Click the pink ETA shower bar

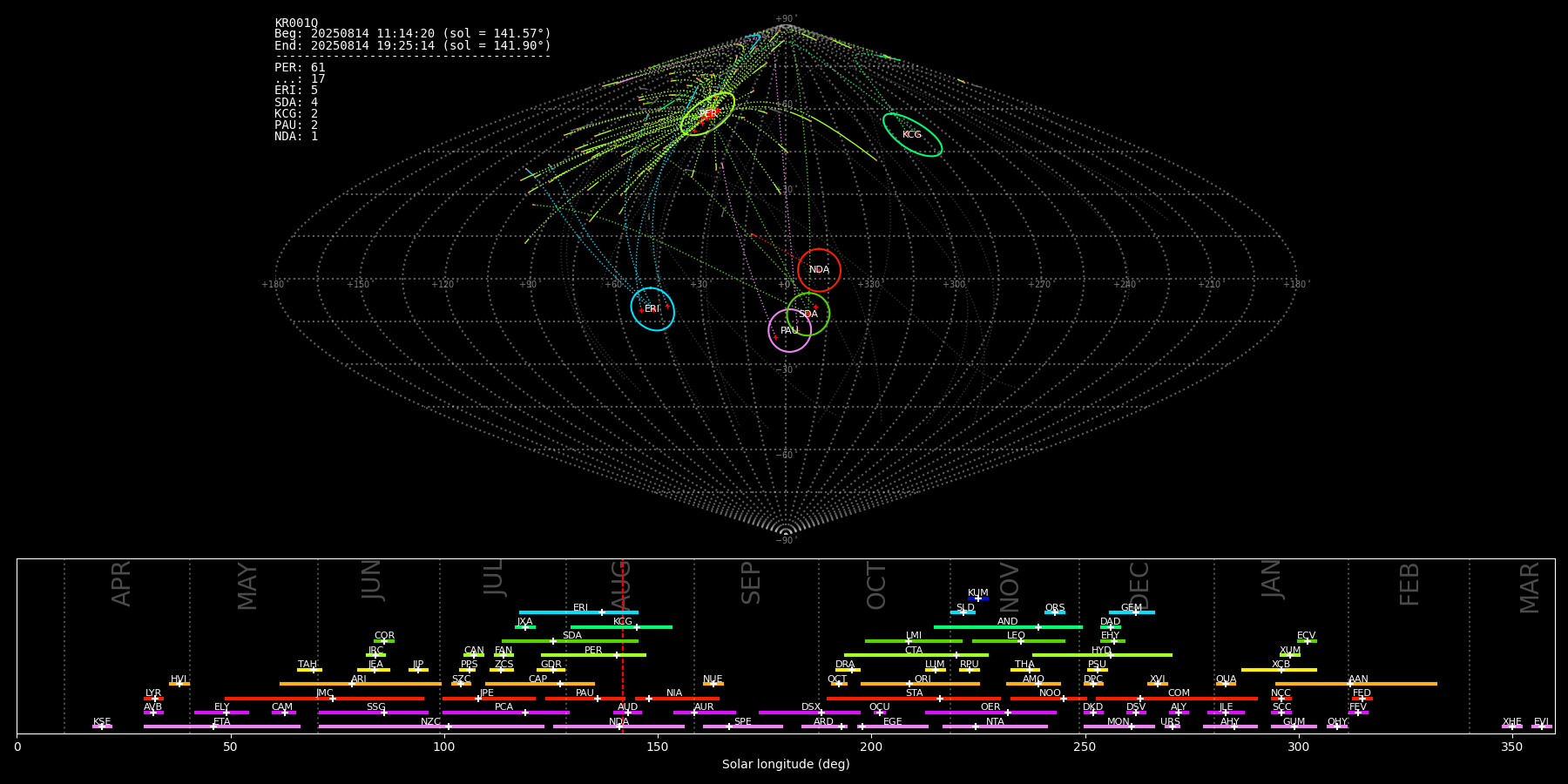(x=222, y=727)
